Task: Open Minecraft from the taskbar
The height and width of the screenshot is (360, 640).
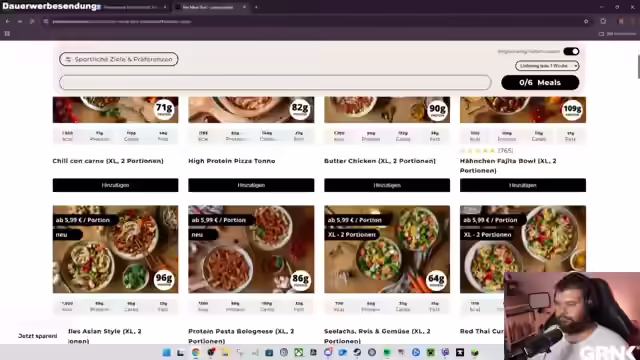Action: point(431,353)
